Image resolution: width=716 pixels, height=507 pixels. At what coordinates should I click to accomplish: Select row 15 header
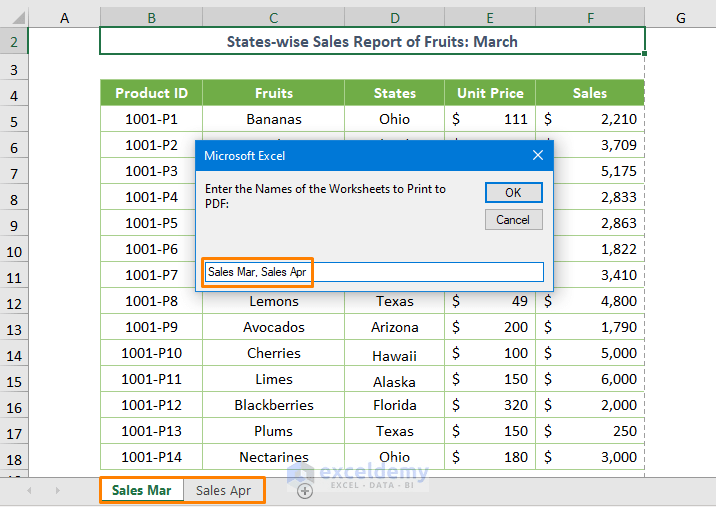tap(14, 382)
